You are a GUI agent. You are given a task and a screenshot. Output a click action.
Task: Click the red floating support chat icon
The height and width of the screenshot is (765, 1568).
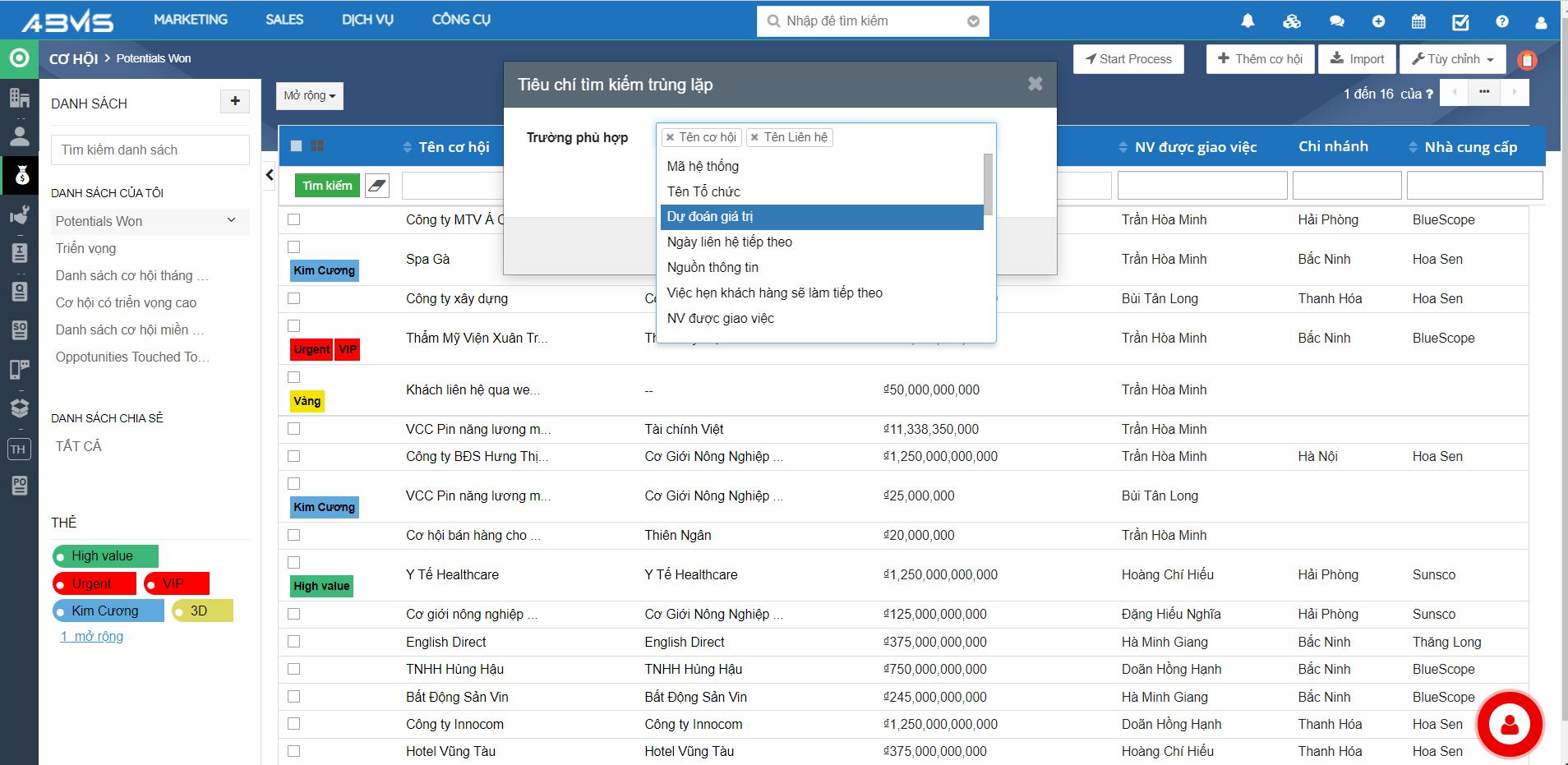click(1509, 724)
